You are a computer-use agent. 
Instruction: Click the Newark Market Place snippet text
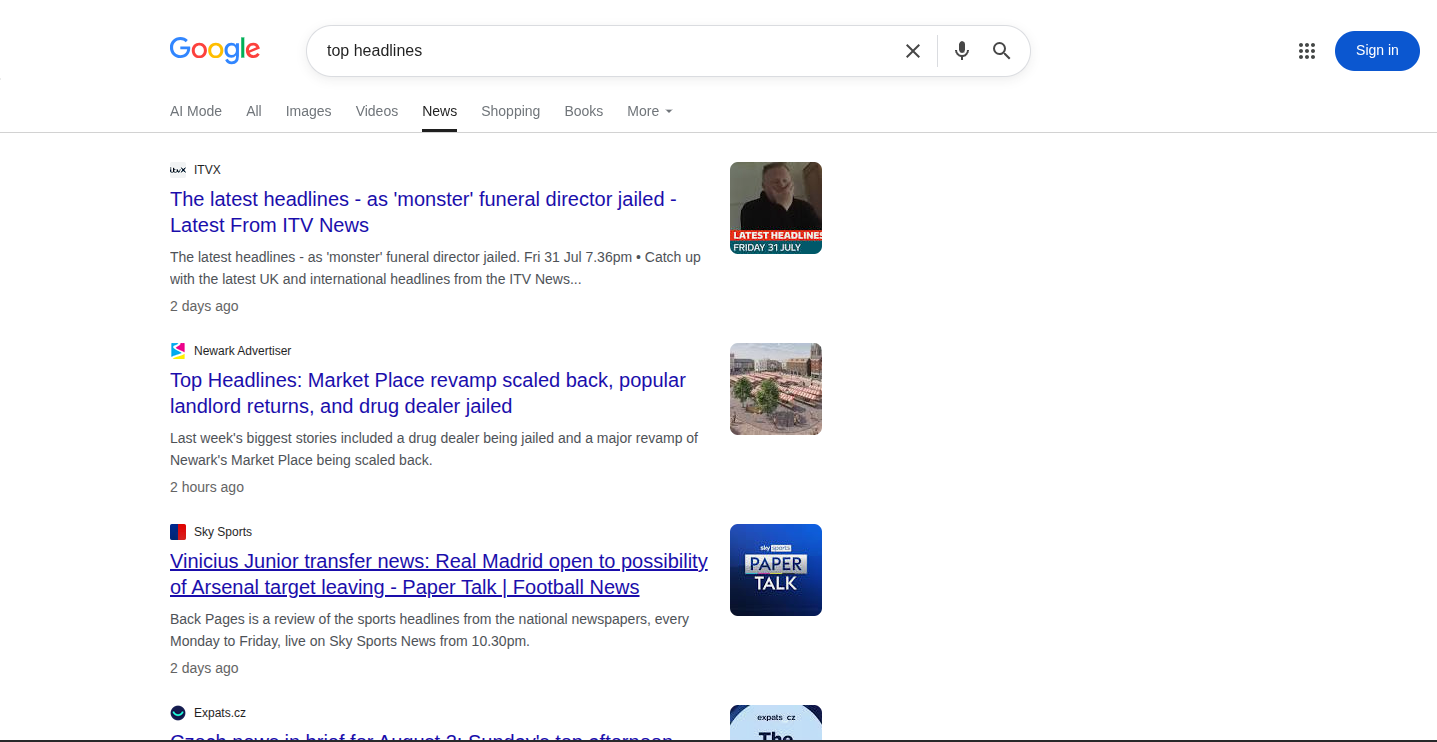click(434, 449)
